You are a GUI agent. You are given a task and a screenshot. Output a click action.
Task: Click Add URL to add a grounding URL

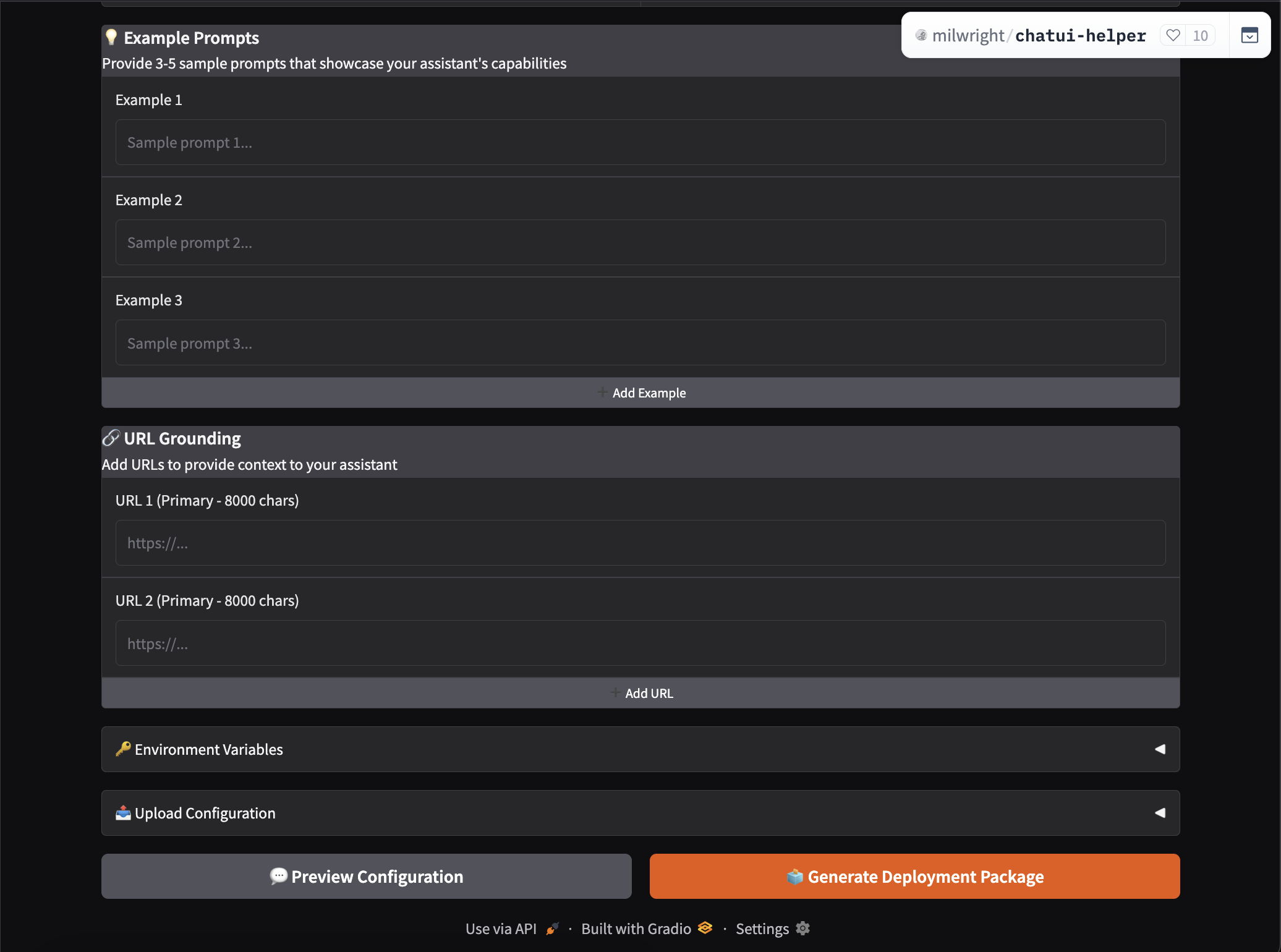640,692
